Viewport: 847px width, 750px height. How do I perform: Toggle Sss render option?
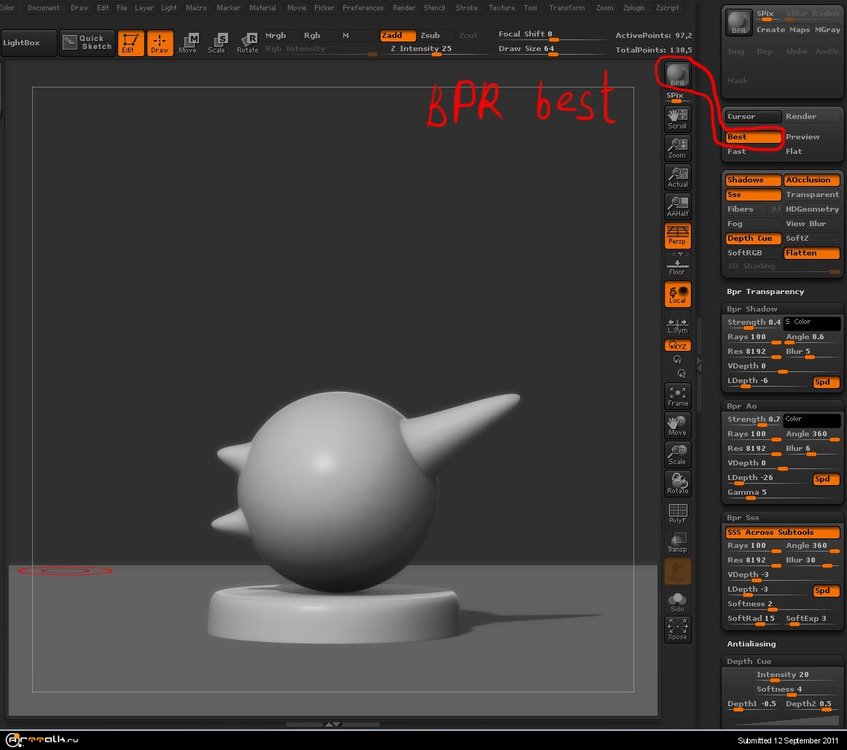coord(753,195)
